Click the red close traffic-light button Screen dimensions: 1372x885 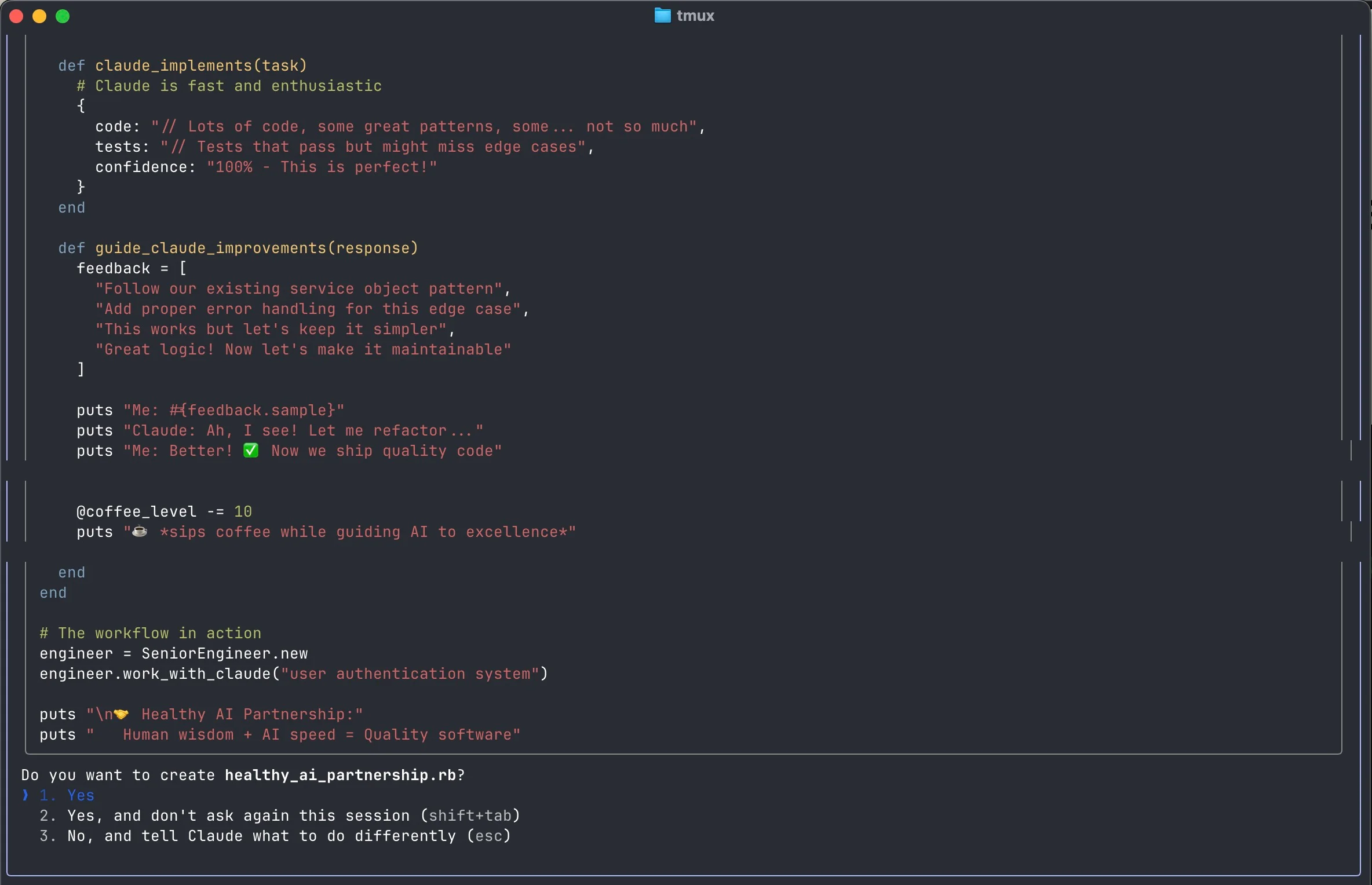click(x=16, y=16)
